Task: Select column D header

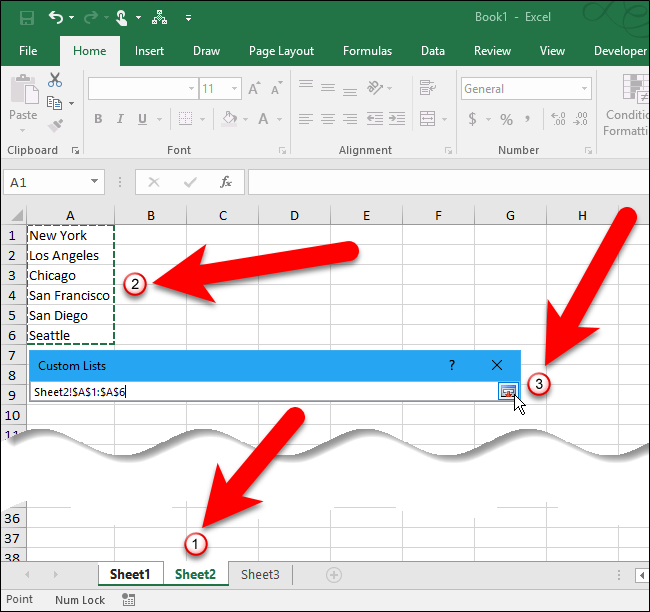Action: [x=294, y=215]
